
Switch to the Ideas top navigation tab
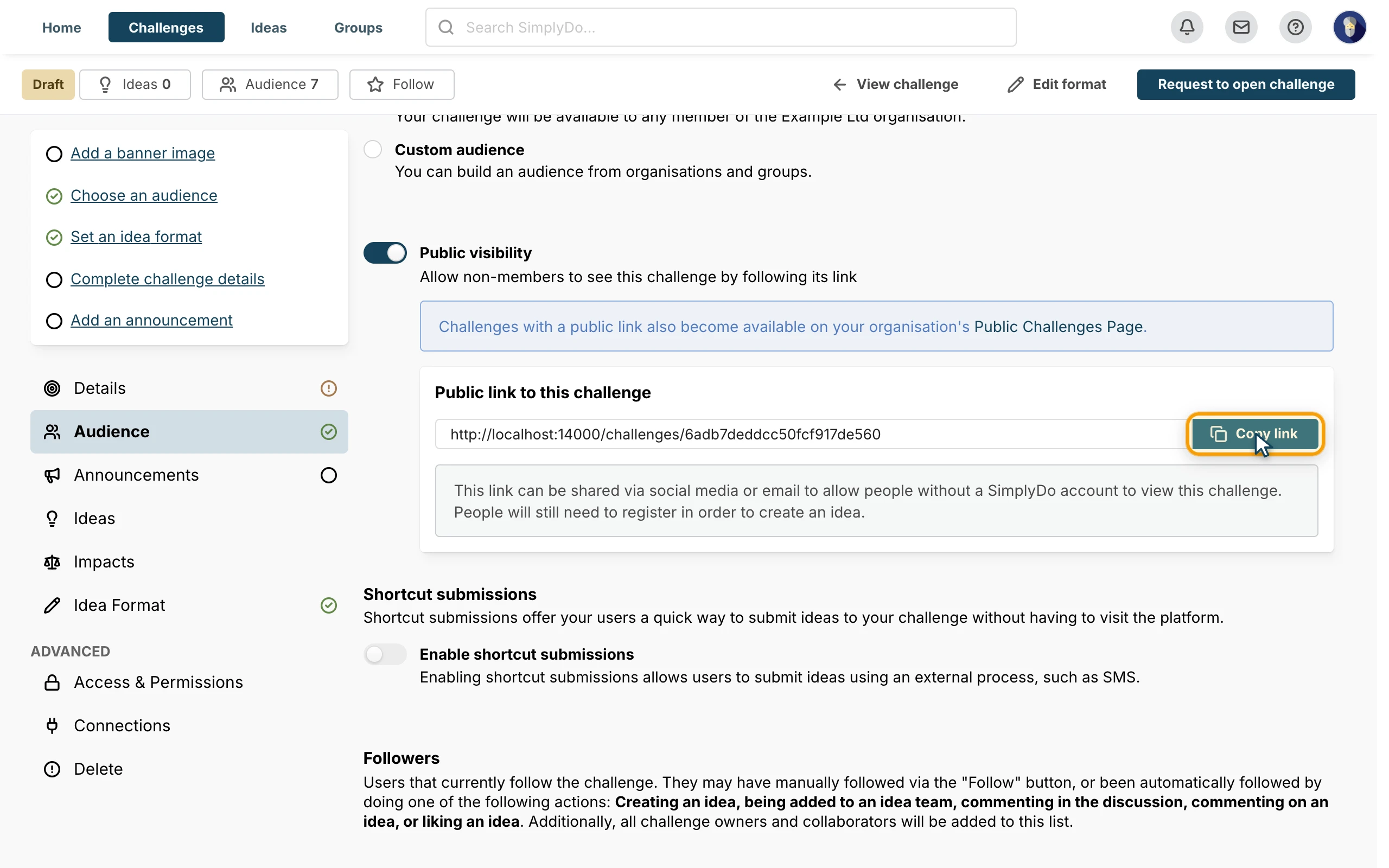[x=269, y=27]
